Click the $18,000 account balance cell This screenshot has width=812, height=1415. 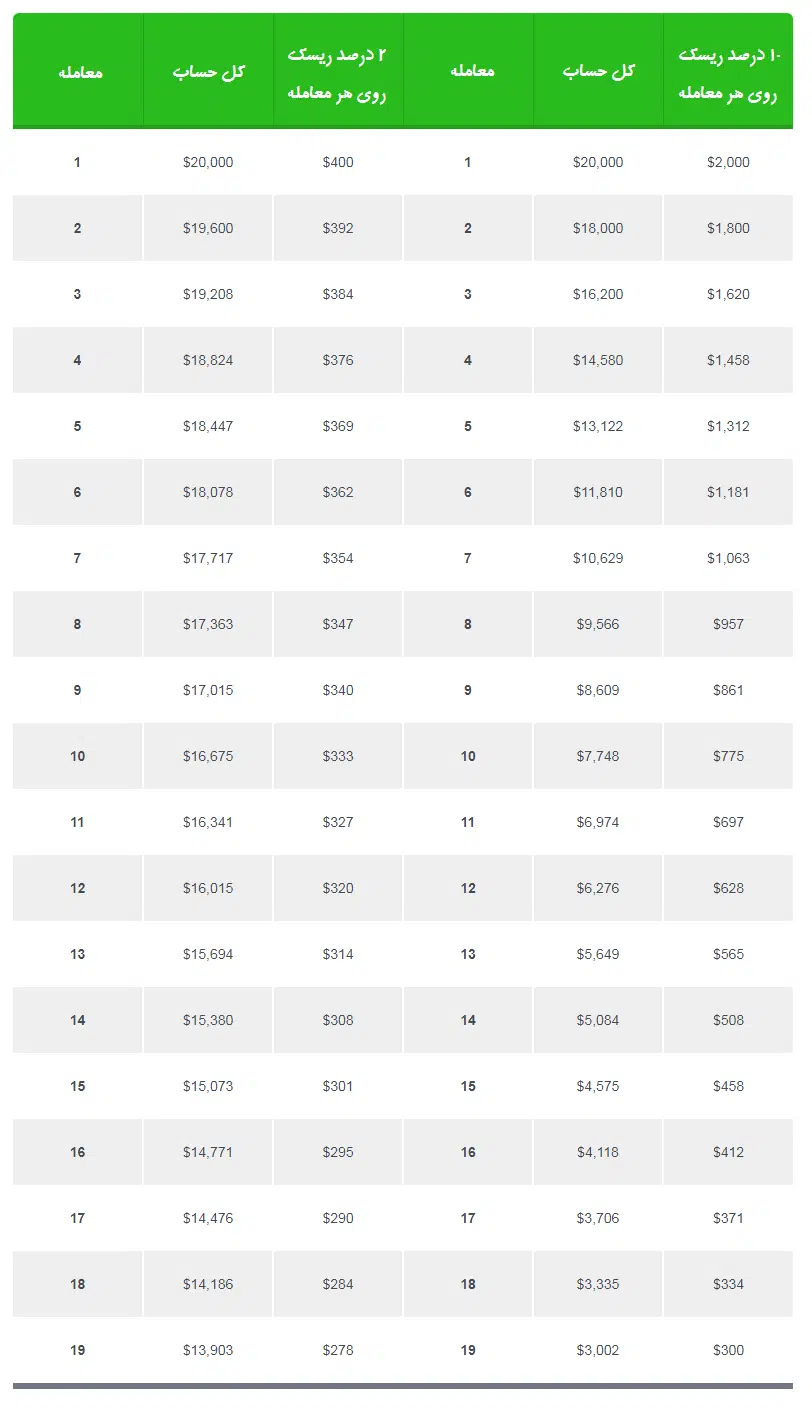pos(598,228)
